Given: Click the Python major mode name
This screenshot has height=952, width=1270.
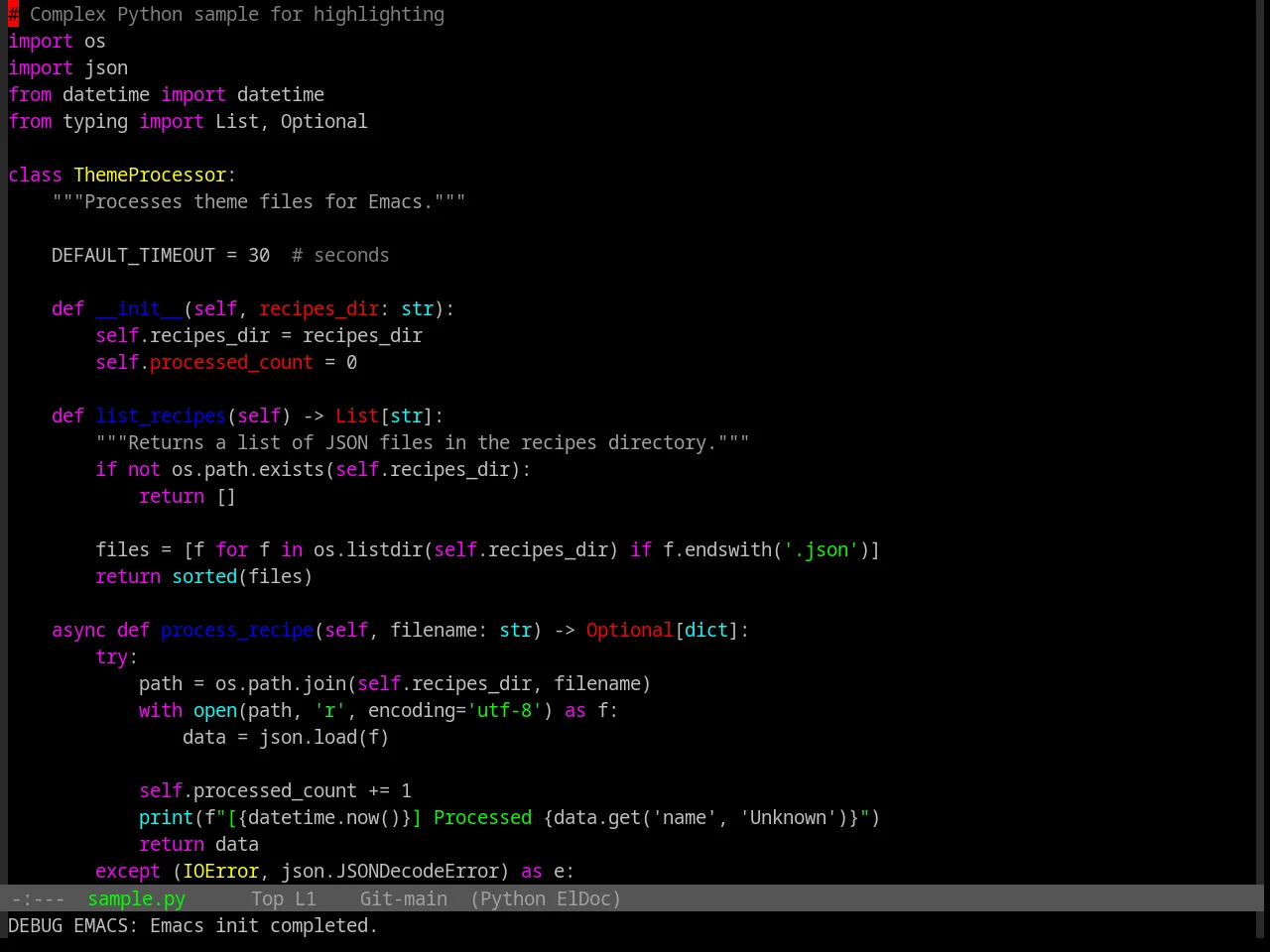Looking at the screenshot, I should pos(513,898).
